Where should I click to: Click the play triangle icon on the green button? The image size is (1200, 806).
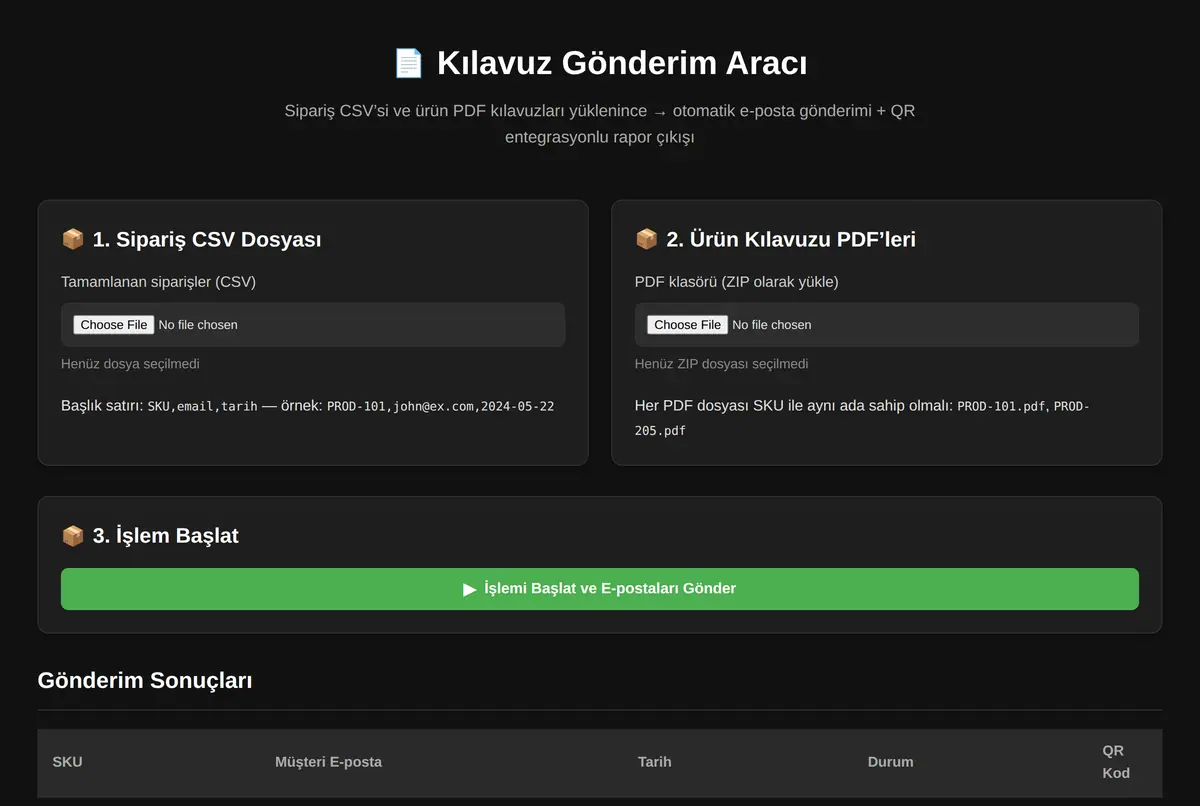pyautogui.click(x=470, y=589)
